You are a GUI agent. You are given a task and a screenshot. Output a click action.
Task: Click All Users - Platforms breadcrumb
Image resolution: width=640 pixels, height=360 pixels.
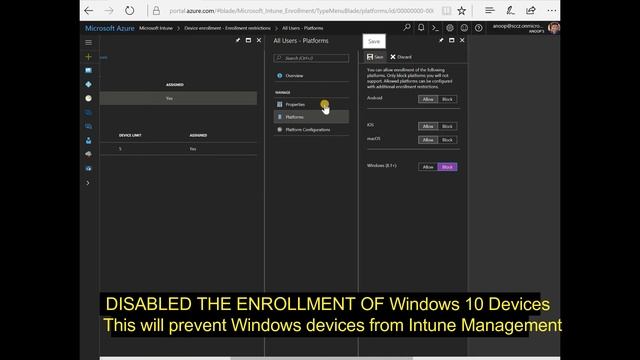coord(302,28)
